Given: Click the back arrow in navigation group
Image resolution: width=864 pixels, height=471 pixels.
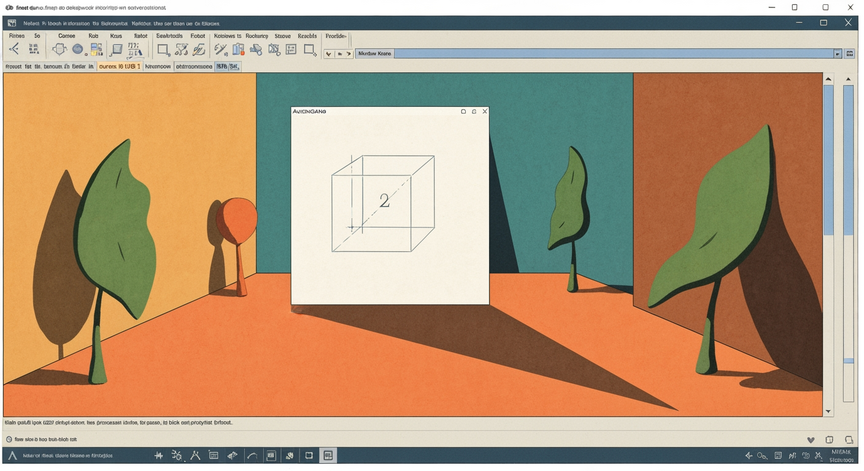Looking at the screenshot, I should coord(340,54).
